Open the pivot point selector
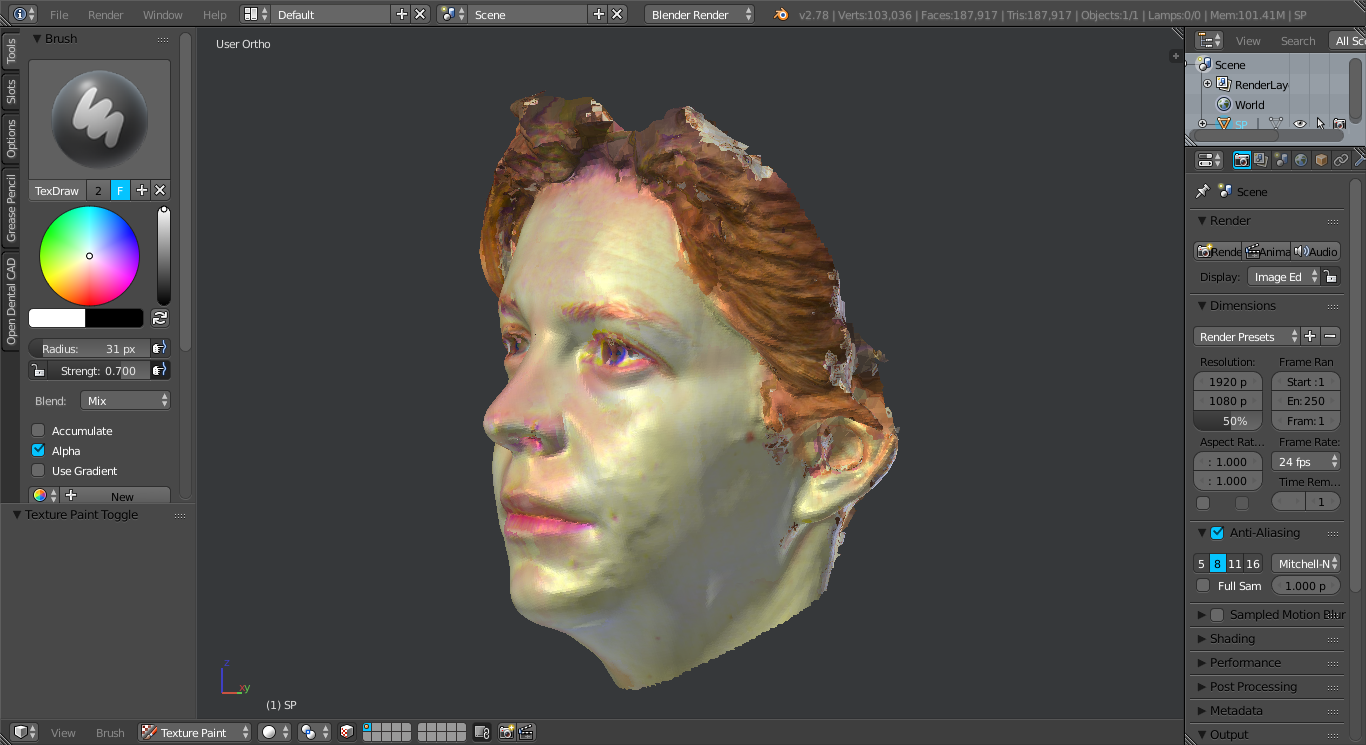 pyautogui.click(x=314, y=732)
